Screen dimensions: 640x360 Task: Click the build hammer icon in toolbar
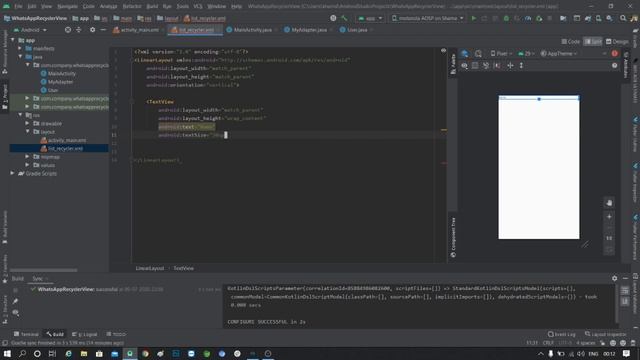(344, 18)
